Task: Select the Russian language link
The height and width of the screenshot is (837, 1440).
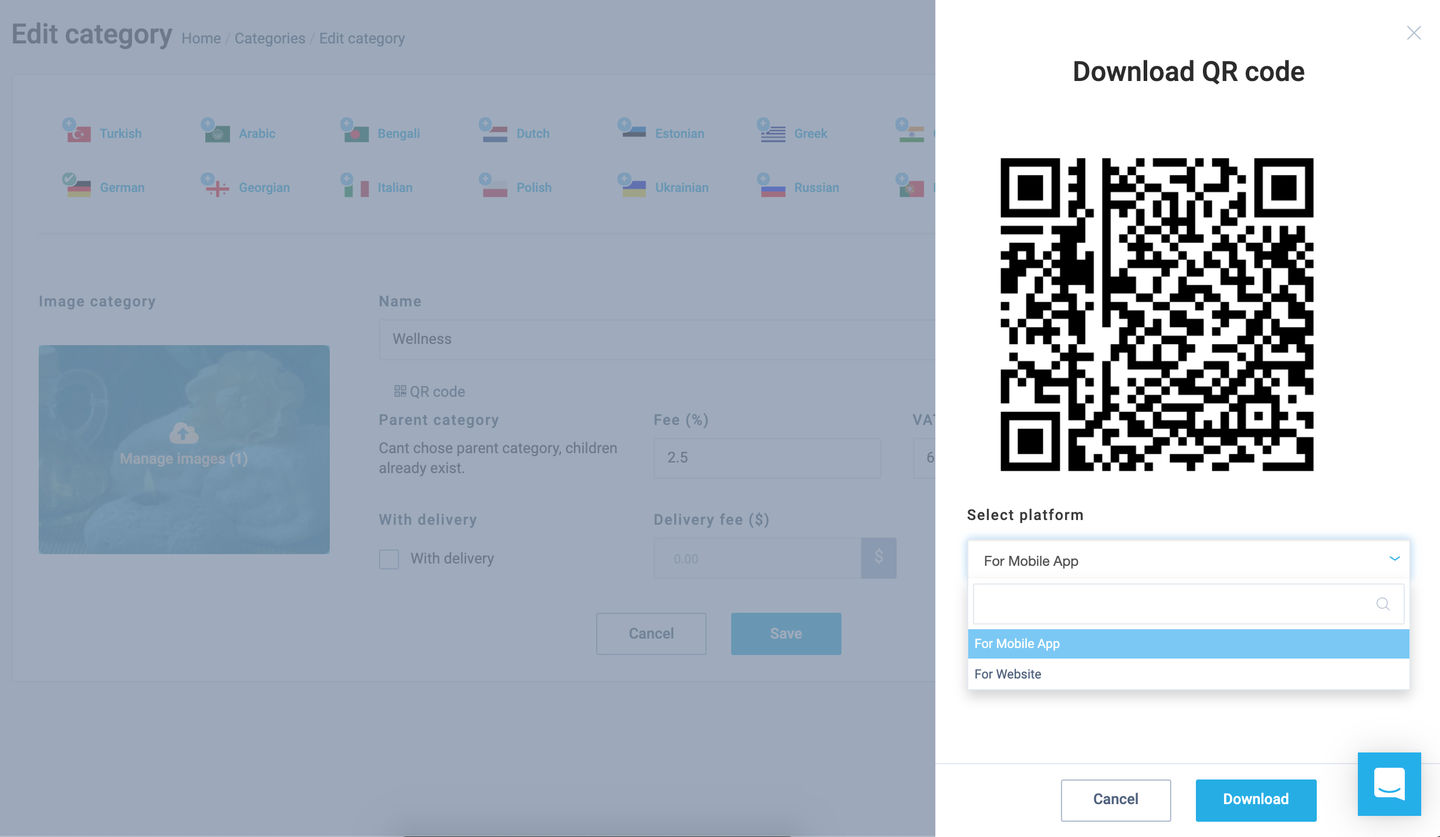Action: pos(817,187)
